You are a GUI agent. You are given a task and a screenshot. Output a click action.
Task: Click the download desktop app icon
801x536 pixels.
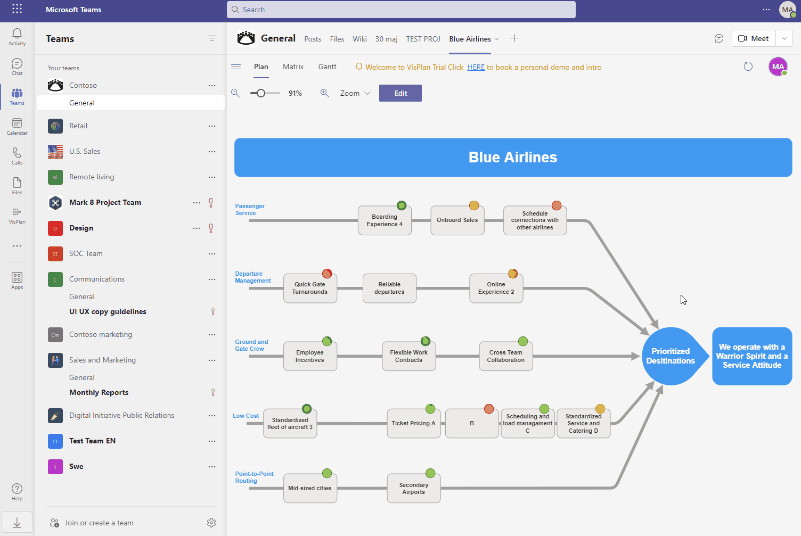(17, 523)
